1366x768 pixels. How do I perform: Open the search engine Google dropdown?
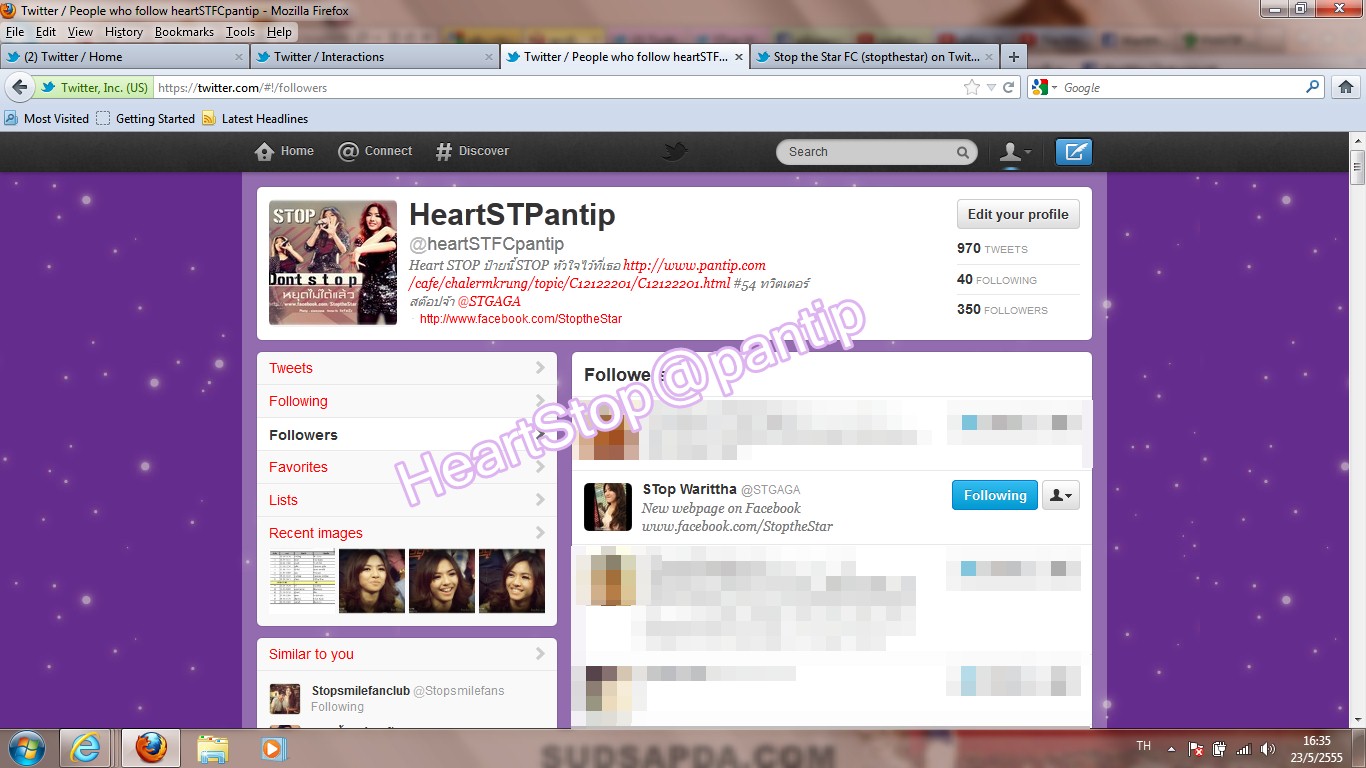point(1045,87)
